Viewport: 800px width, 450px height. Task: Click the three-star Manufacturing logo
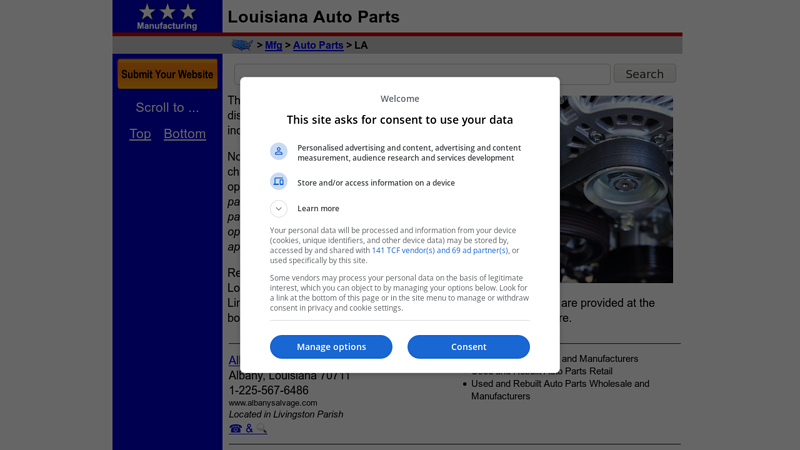167,16
